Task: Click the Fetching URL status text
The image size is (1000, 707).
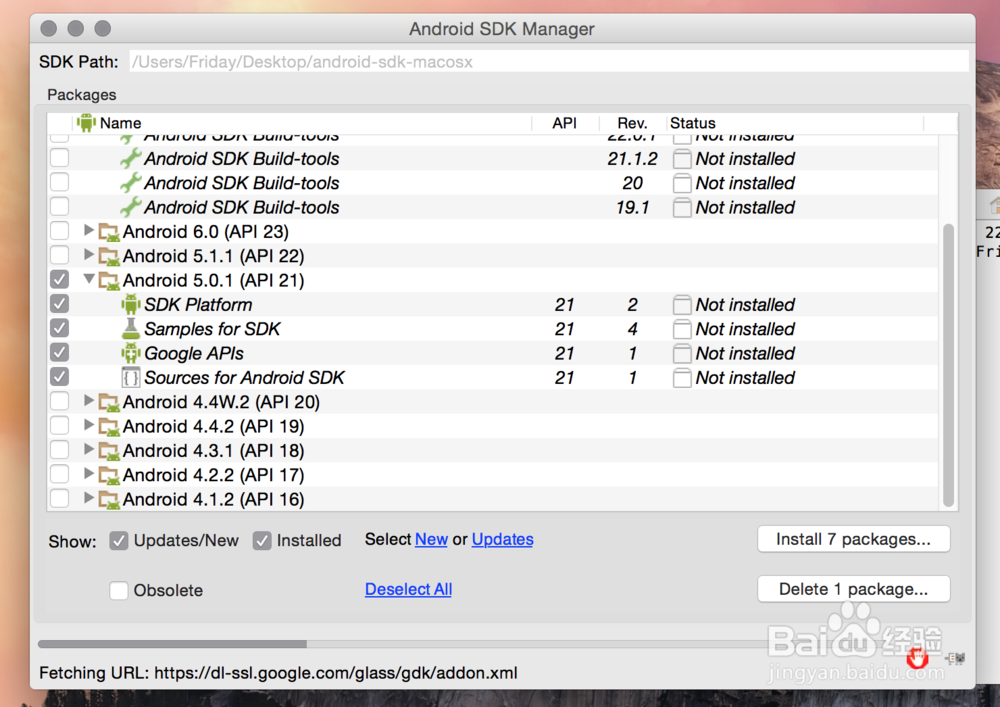Action: pos(278,673)
